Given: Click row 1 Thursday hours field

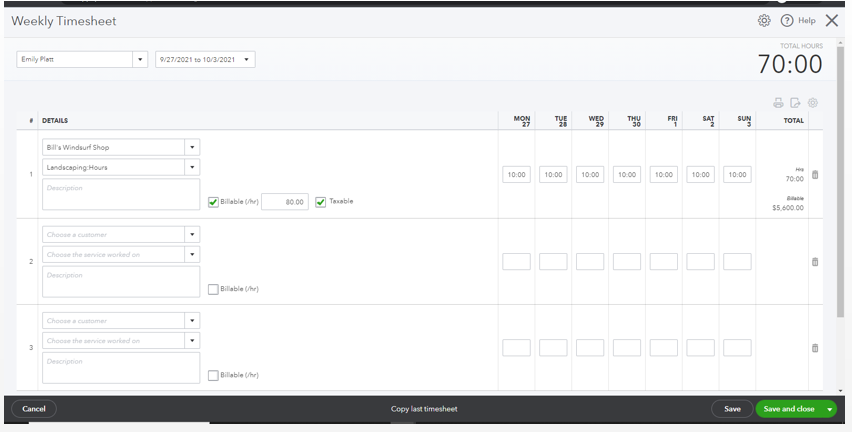Looking at the screenshot, I should (627, 174).
